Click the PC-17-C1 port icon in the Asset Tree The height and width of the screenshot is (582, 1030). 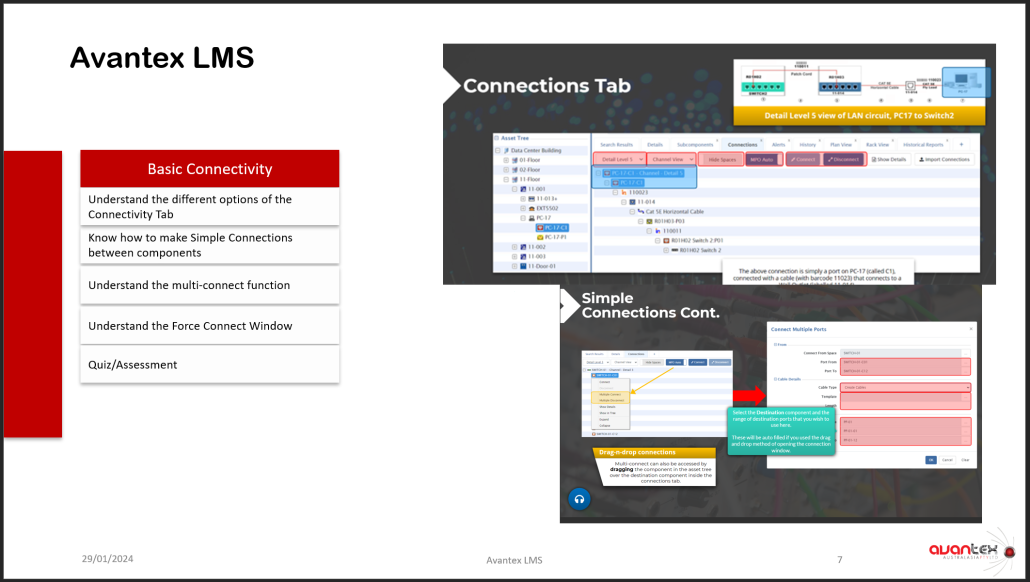tap(540, 227)
